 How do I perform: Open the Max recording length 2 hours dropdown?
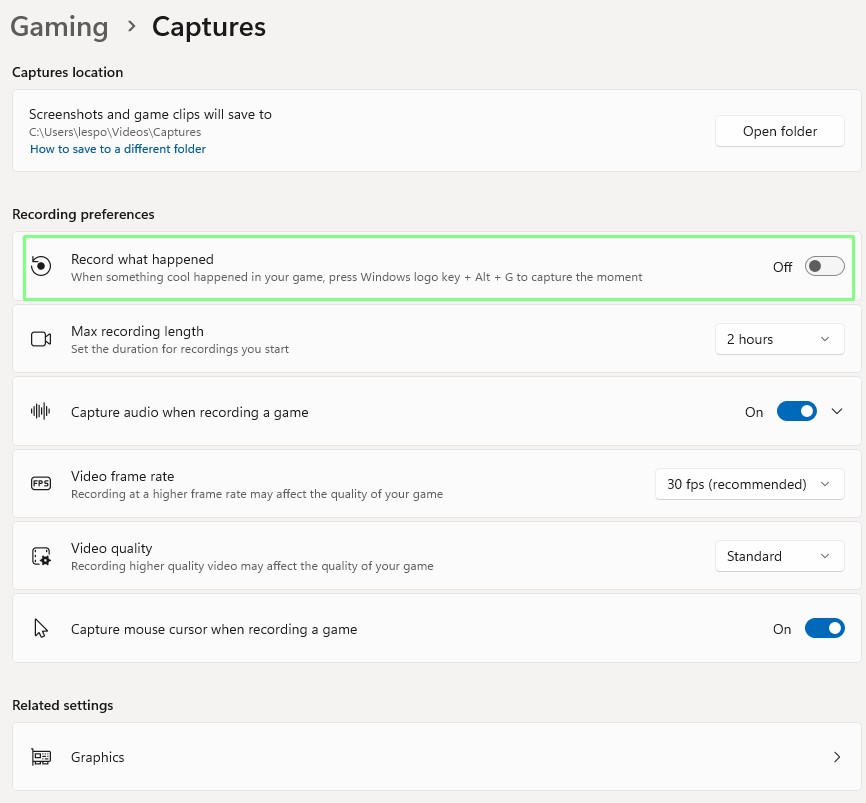click(x=779, y=339)
